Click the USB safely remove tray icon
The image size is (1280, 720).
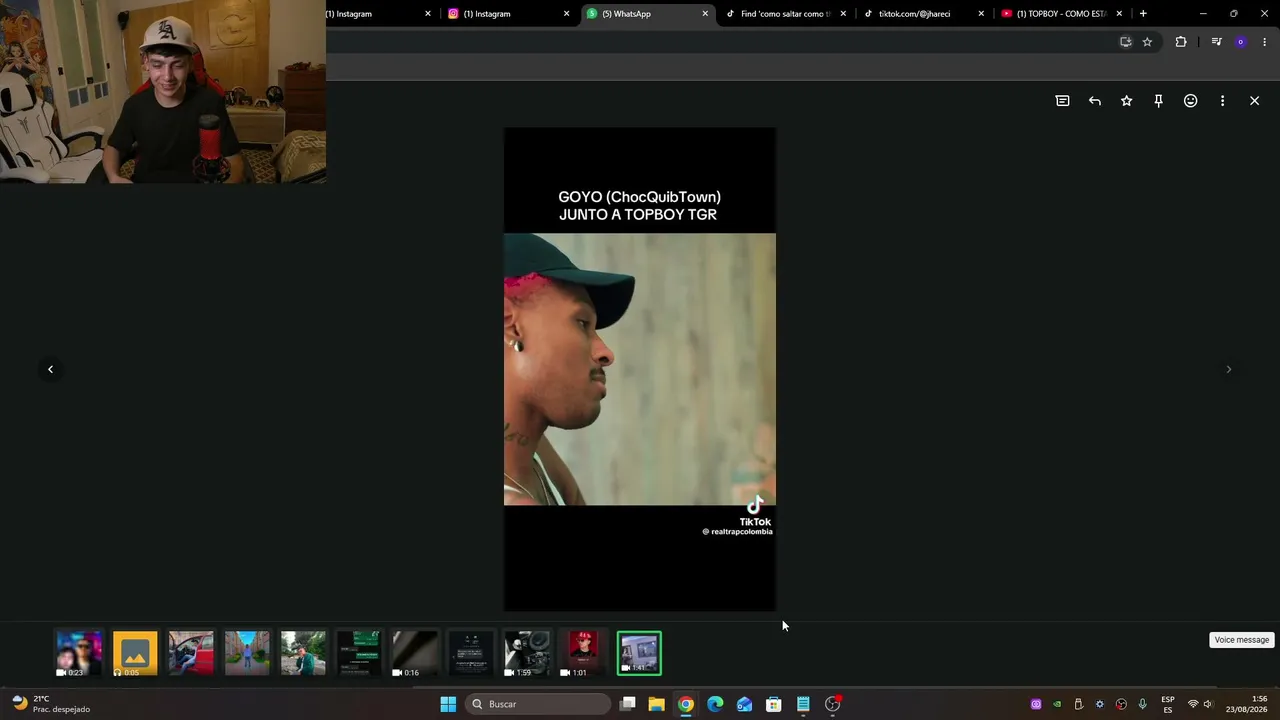click(x=1078, y=704)
